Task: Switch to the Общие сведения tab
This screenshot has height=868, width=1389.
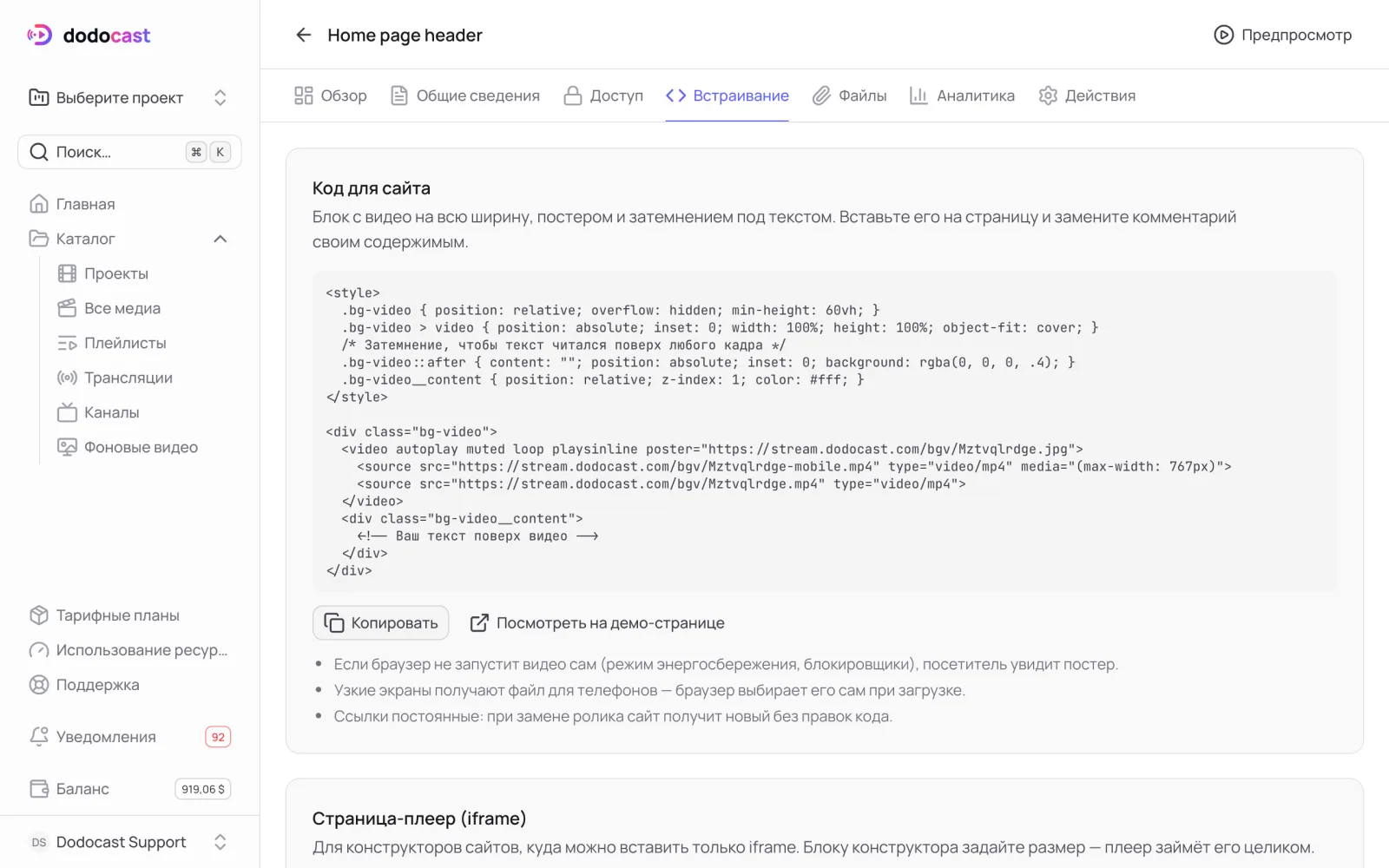Action: click(x=465, y=95)
